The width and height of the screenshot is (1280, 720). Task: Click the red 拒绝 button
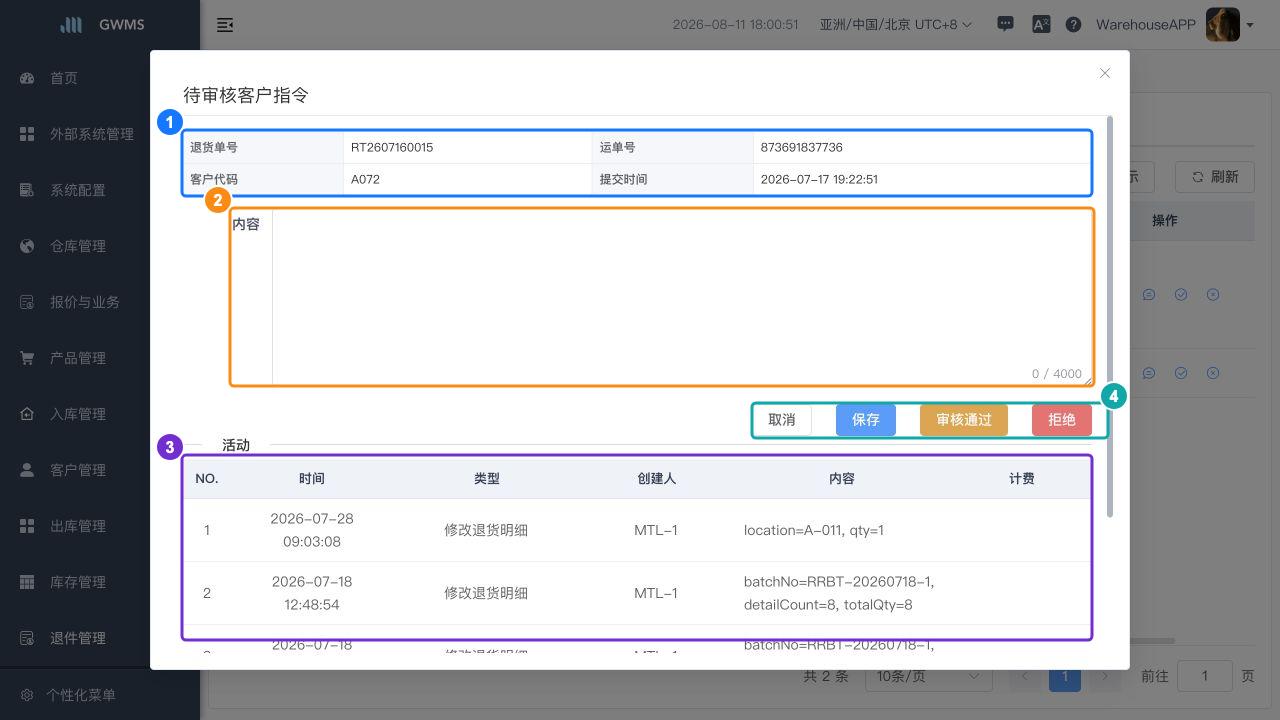point(1062,420)
